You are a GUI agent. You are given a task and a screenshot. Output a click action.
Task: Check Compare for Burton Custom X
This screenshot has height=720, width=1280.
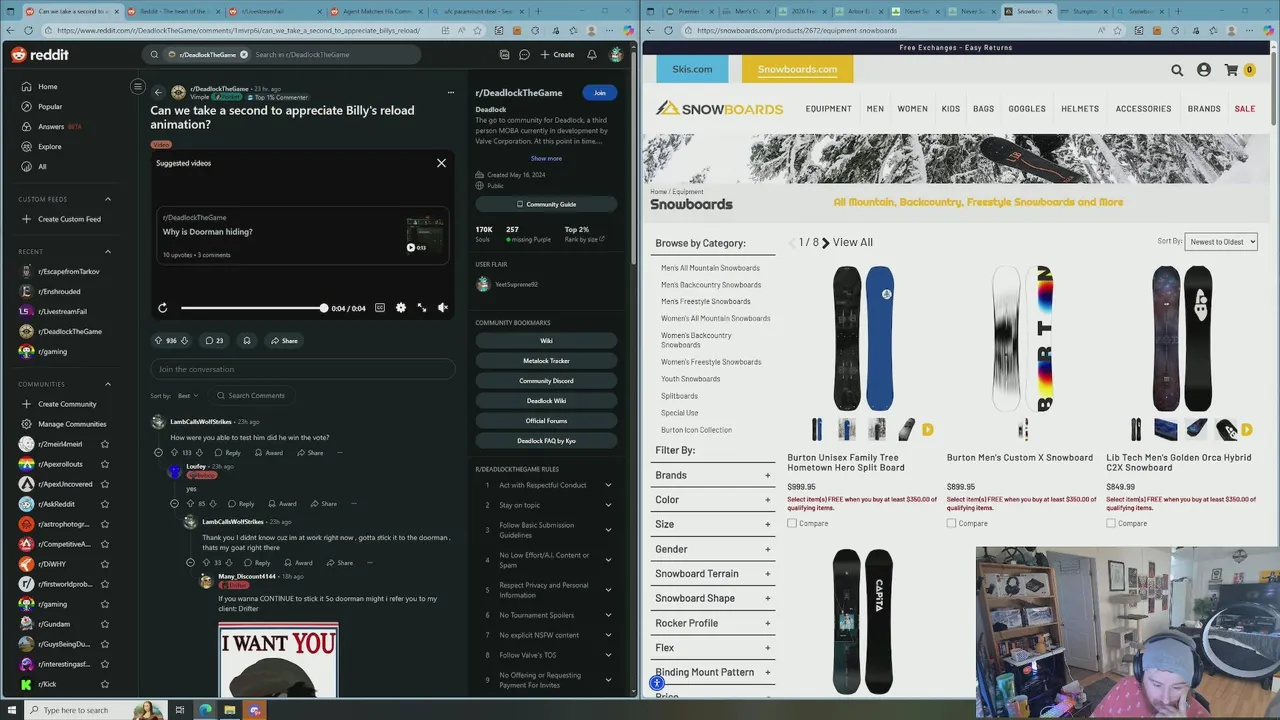pos(952,524)
